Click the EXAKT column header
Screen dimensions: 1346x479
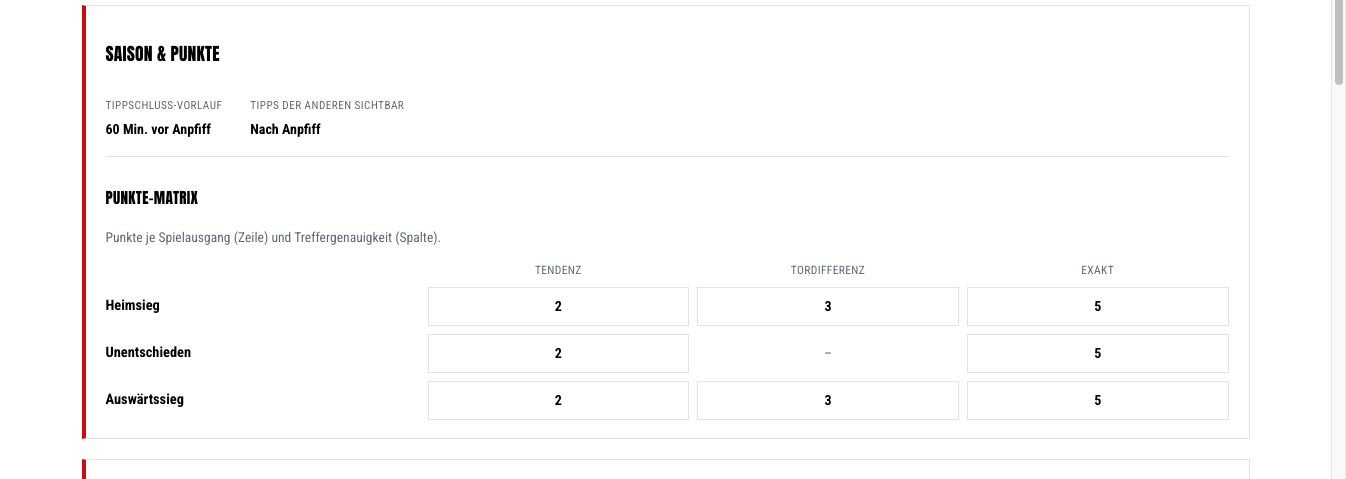tap(1098, 270)
